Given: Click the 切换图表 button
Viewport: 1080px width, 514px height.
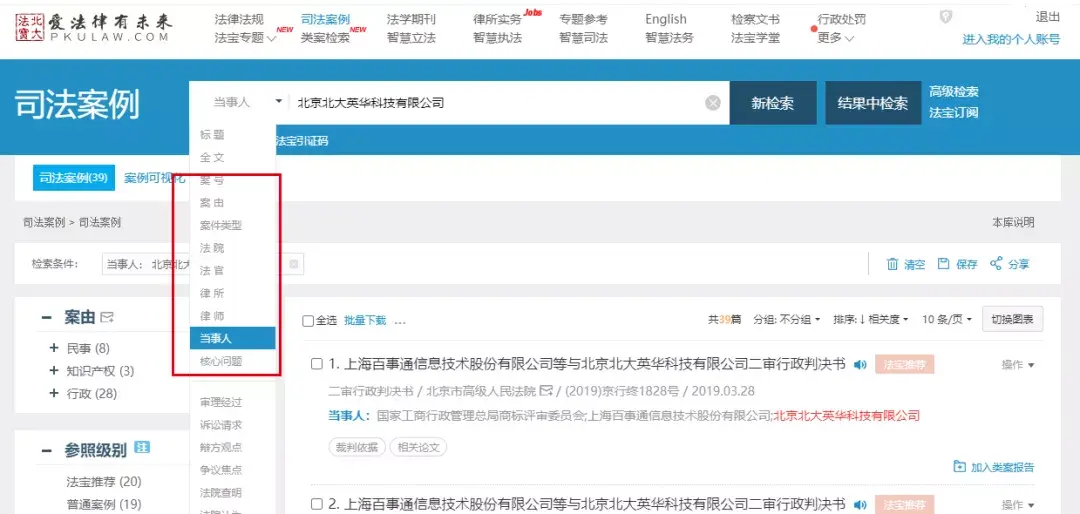Looking at the screenshot, I should (1012, 320).
